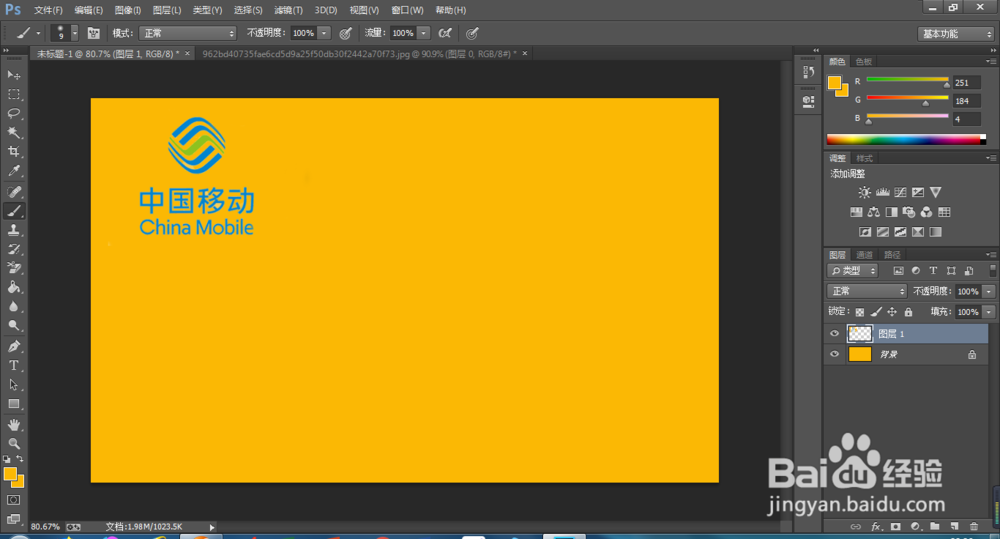Open the 不透明度 opacity dropdown in options bar
1000x539 pixels.
324,33
